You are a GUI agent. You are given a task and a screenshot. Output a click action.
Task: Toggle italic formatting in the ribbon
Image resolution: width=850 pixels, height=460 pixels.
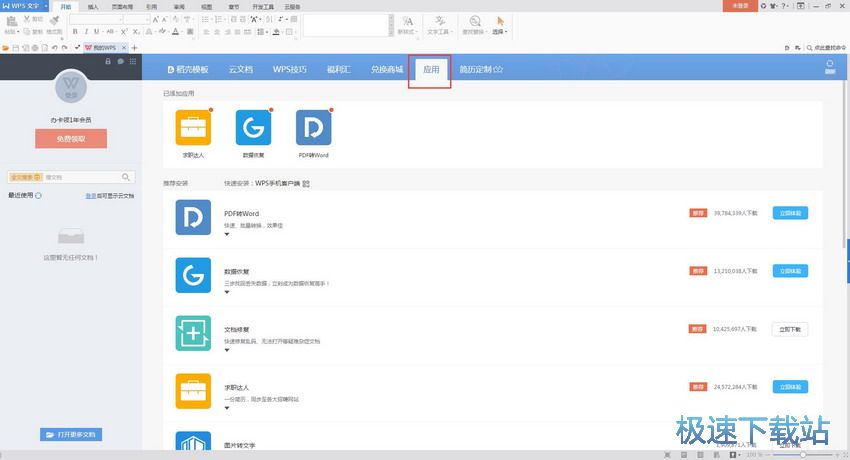click(86, 32)
